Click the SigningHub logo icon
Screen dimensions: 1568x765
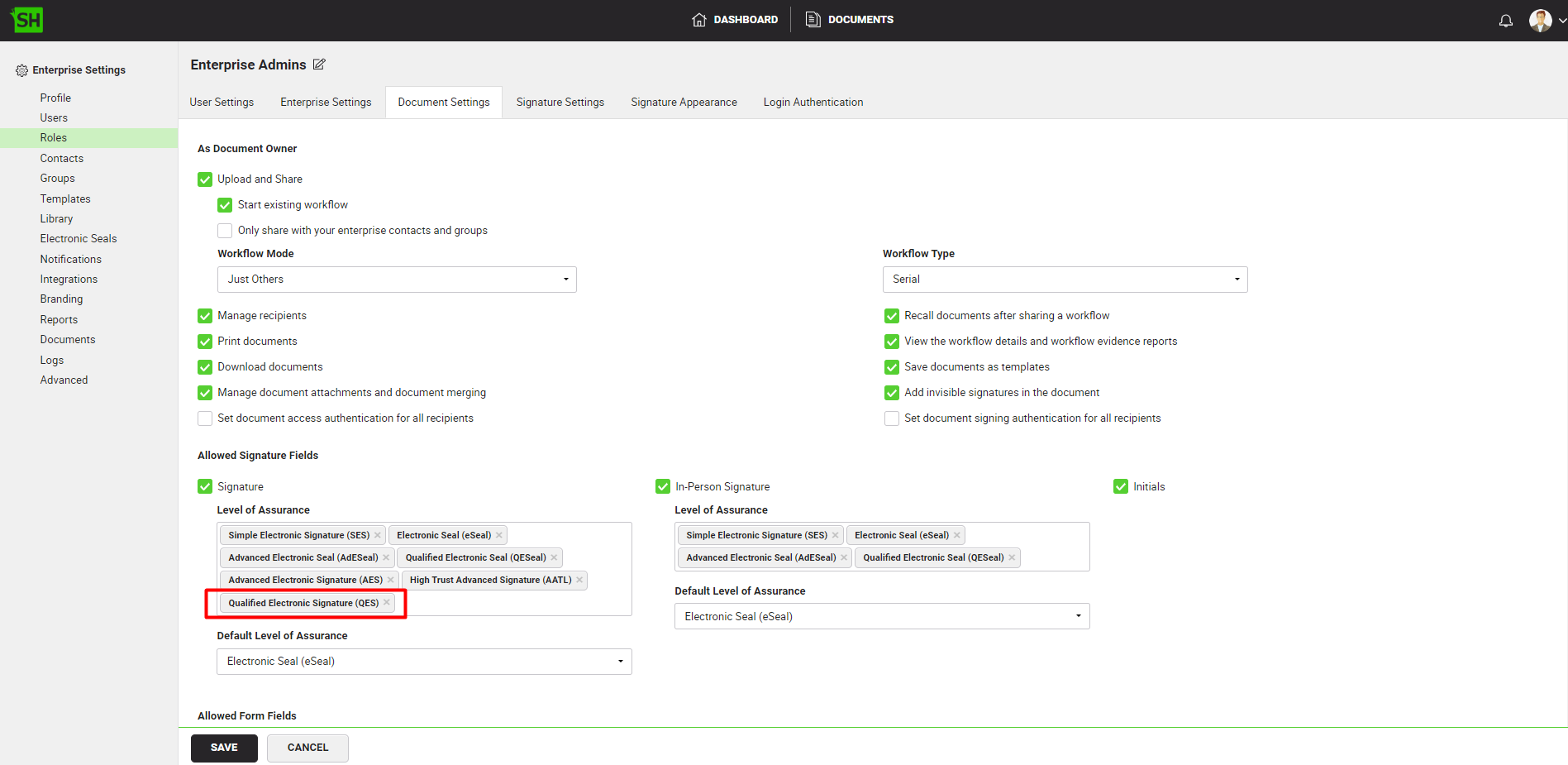27,20
